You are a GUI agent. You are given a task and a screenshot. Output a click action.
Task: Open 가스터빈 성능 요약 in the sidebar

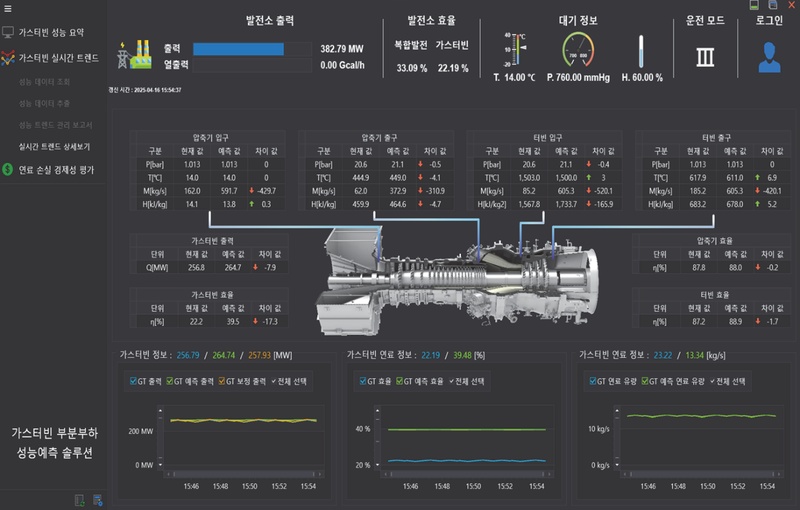click(x=51, y=33)
